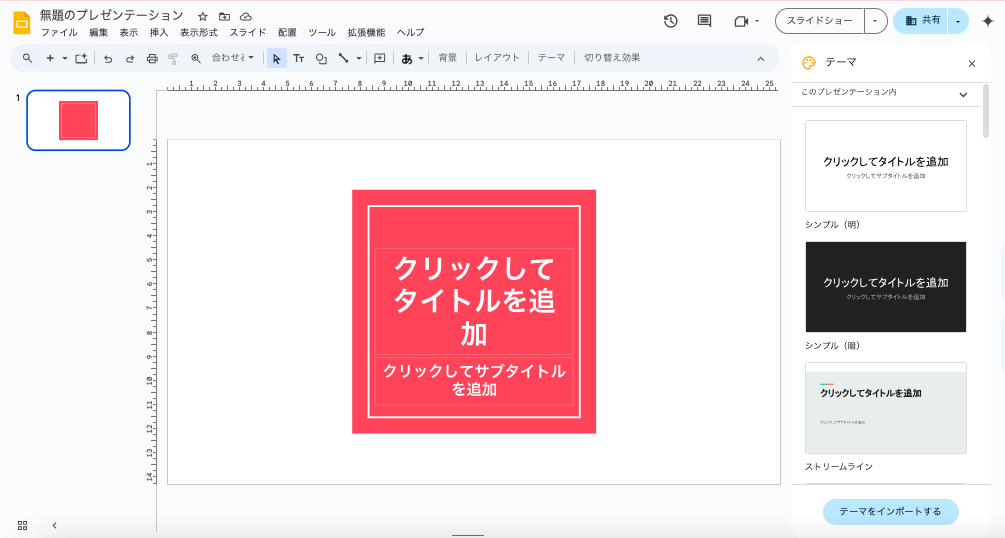Viewport: 1005px width, 538px height.
Task: Click テーマをインポートする button
Action: point(890,512)
